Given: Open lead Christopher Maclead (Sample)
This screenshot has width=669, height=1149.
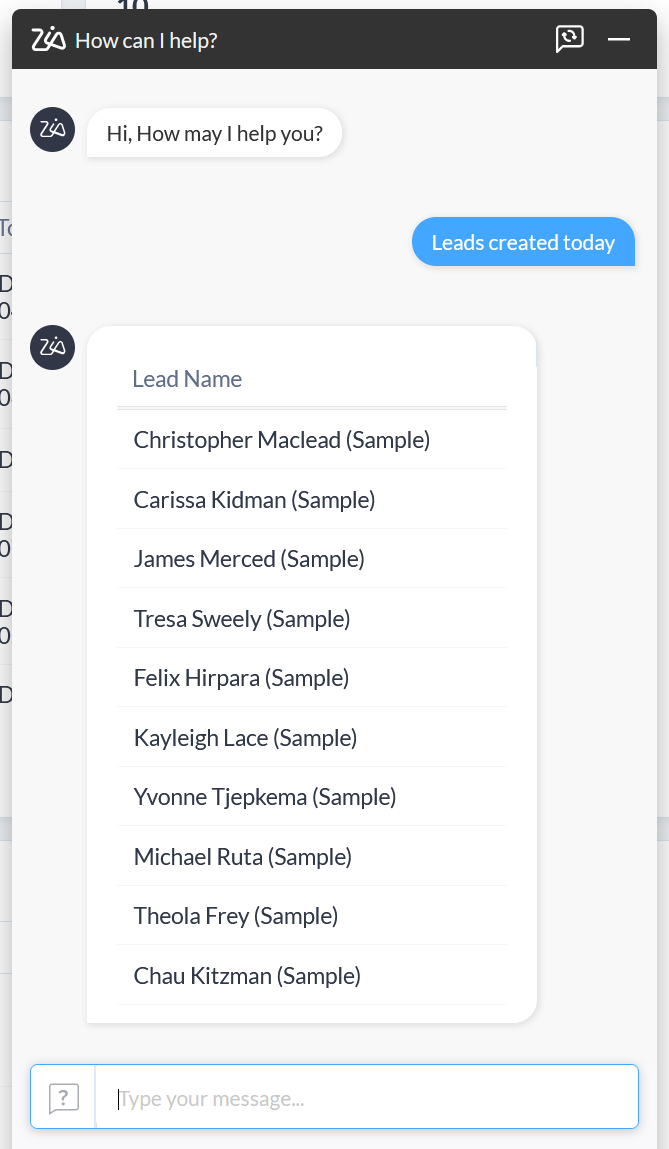Looking at the screenshot, I should click(x=281, y=440).
